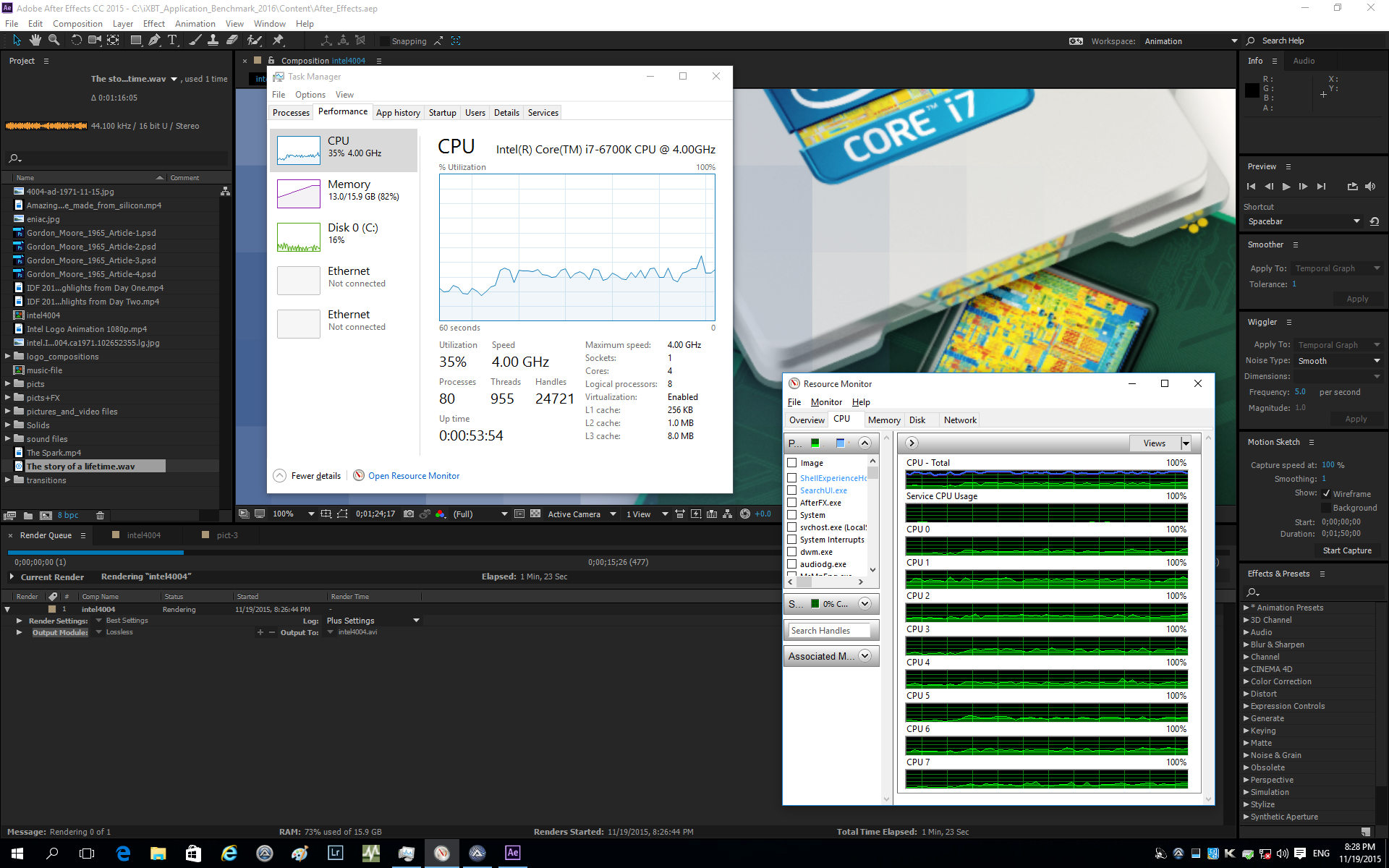Open the Composition menu
The width and height of the screenshot is (1389, 868).
[x=77, y=24]
